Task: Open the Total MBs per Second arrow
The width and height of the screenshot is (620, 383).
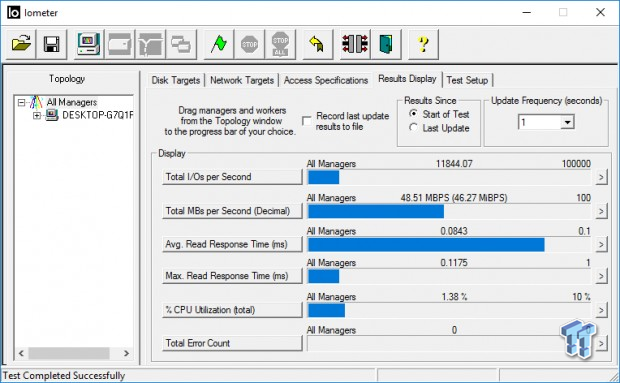Action: pyautogui.click(x=601, y=211)
